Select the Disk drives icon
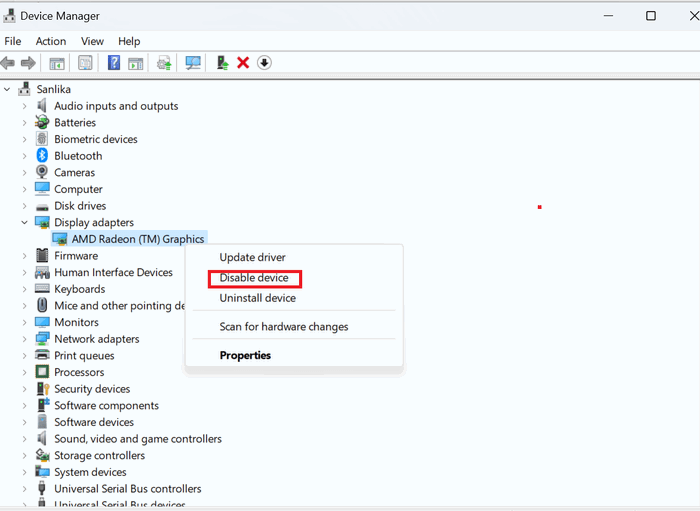Screen dimensions: 700x511 click(42, 207)
